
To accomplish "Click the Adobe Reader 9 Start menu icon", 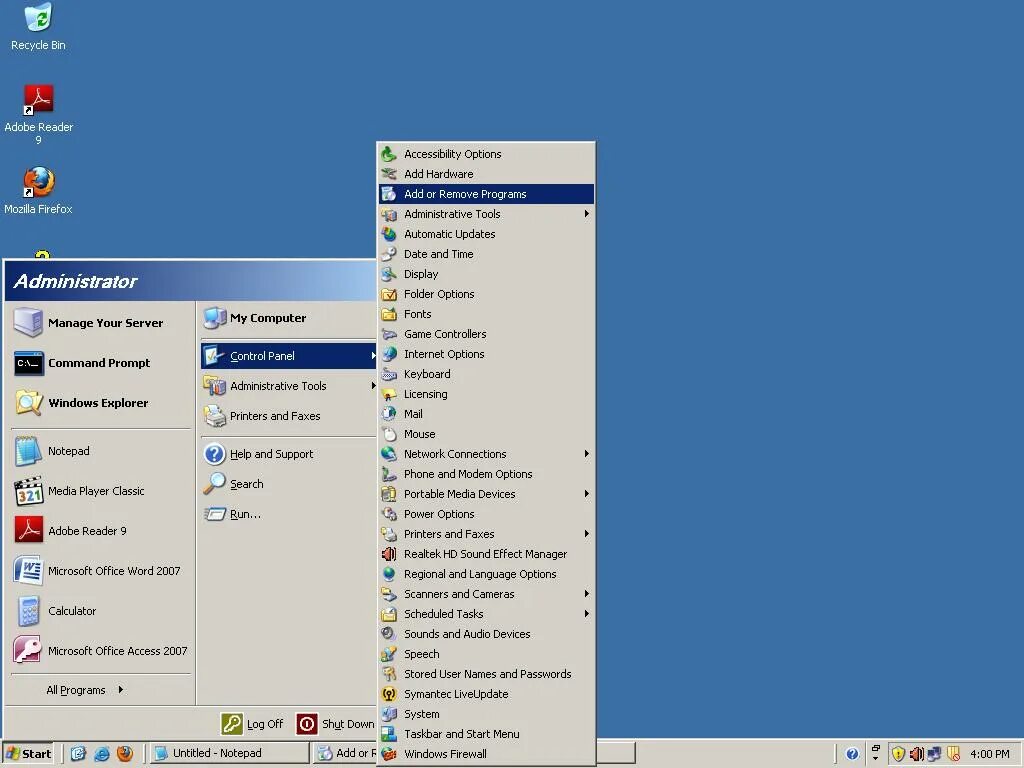I will click(28, 531).
